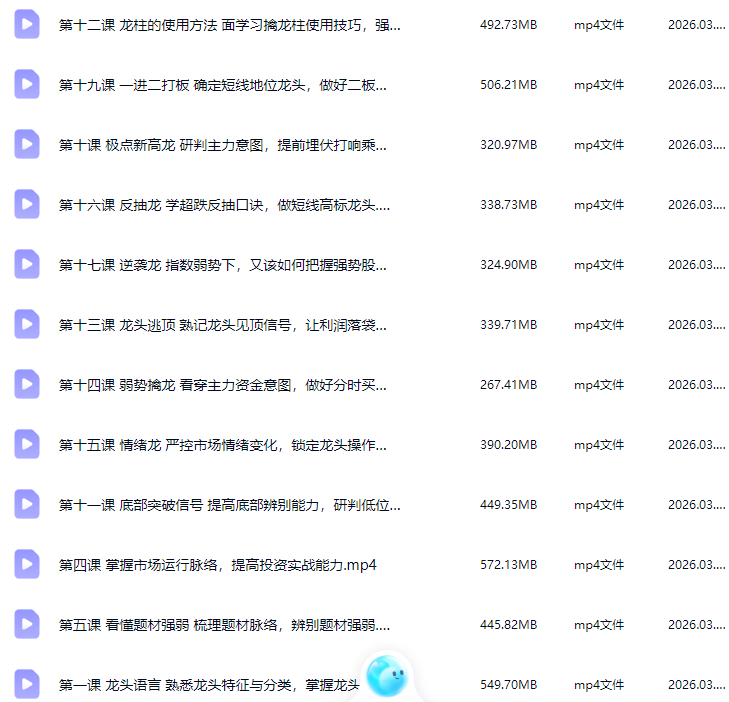Image resolution: width=729 pixels, height=702 pixels.
Task: Click the play icon for 第十五课 情绪龙
Action: point(27,445)
